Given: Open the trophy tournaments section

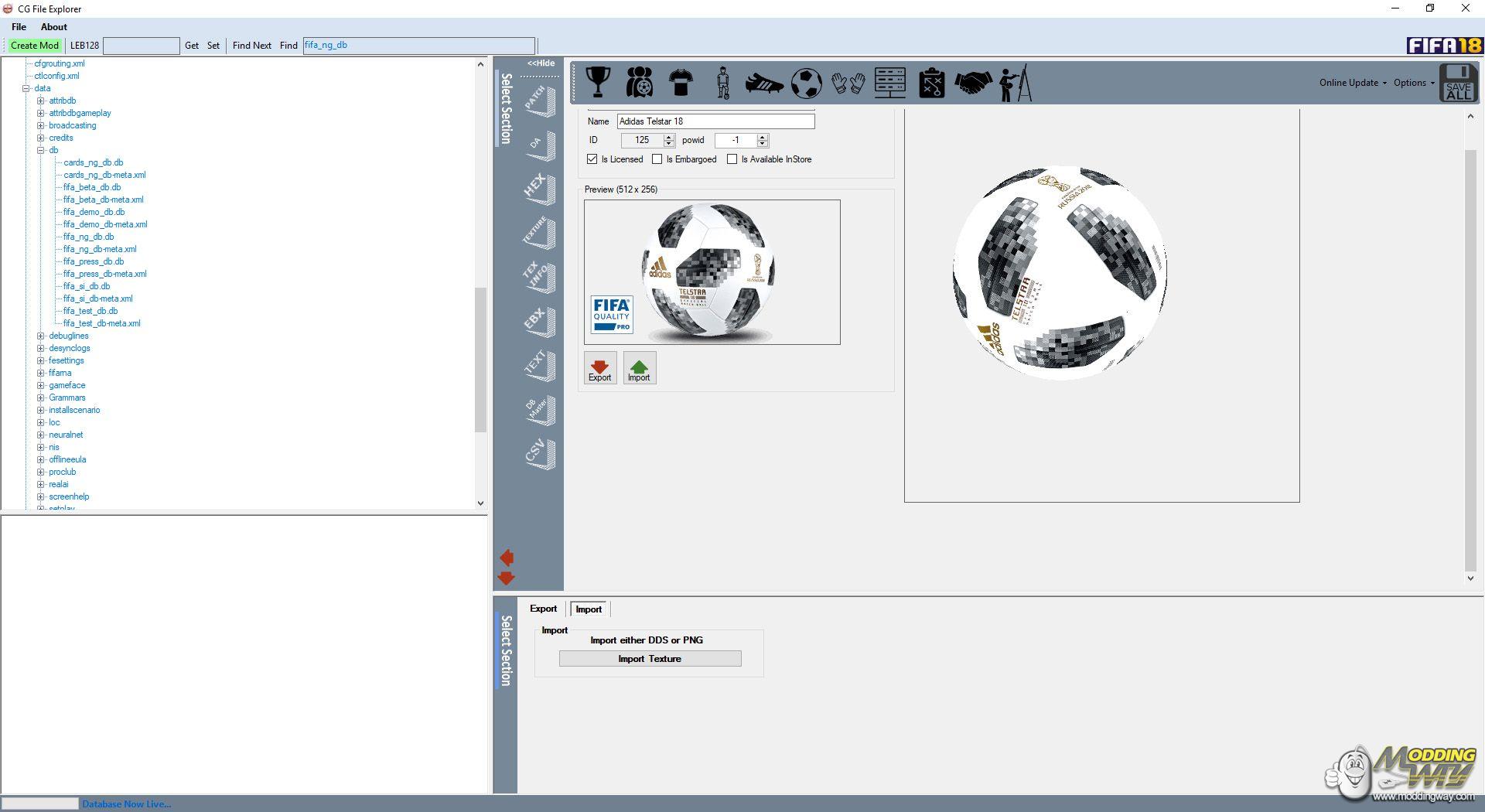Looking at the screenshot, I should pyautogui.click(x=598, y=82).
